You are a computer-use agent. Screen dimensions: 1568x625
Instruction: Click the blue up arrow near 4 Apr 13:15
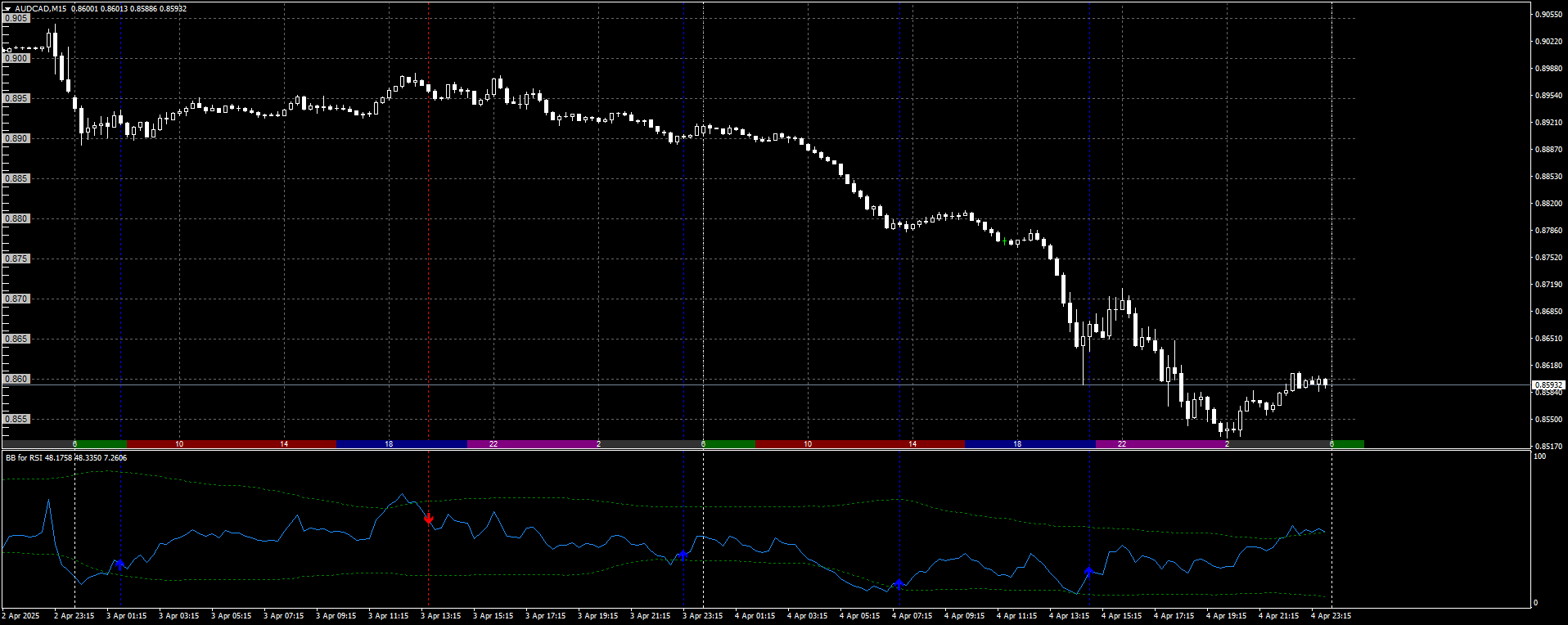tap(1088, 571)
